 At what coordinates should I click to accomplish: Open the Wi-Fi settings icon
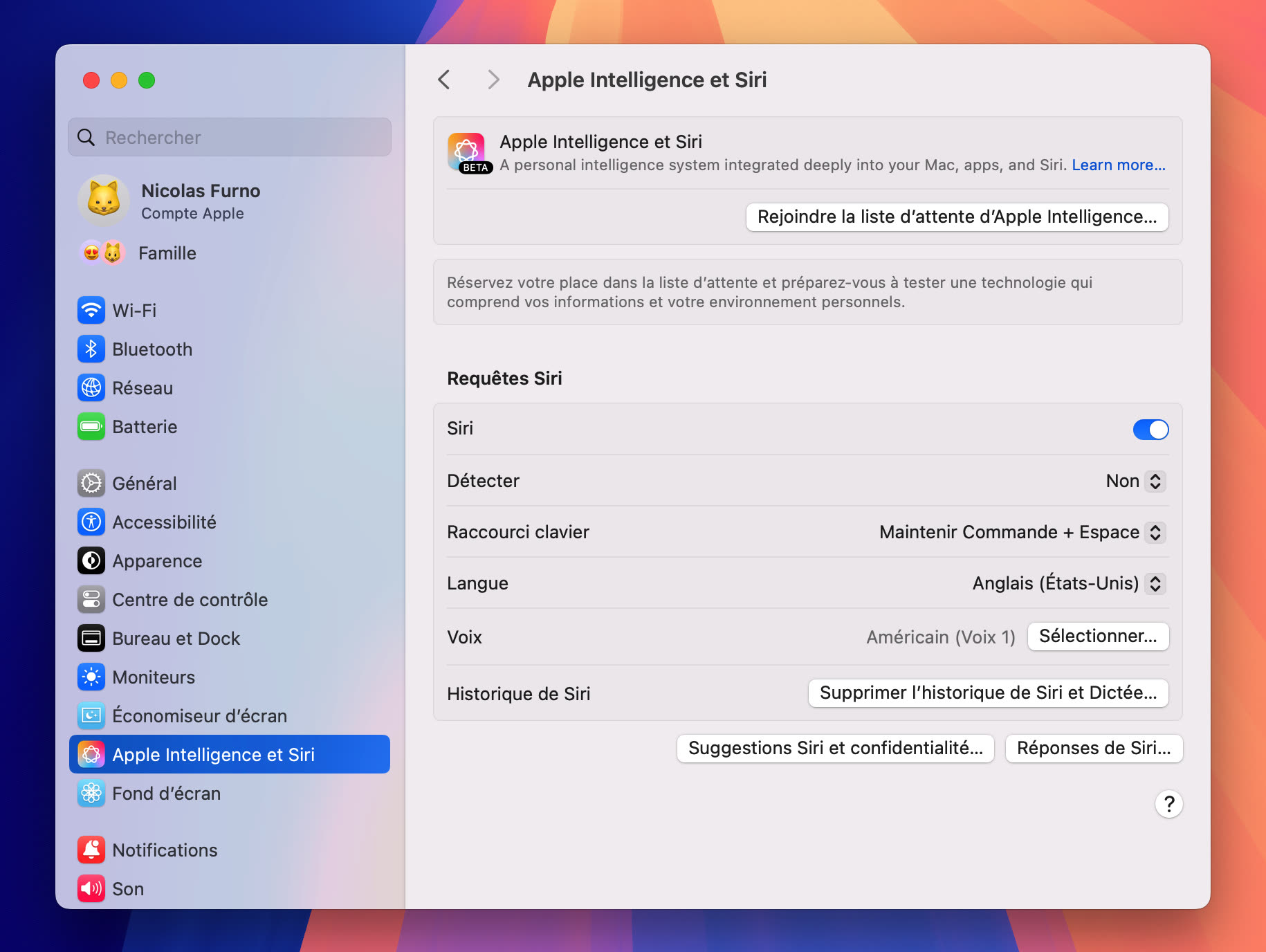91,311
